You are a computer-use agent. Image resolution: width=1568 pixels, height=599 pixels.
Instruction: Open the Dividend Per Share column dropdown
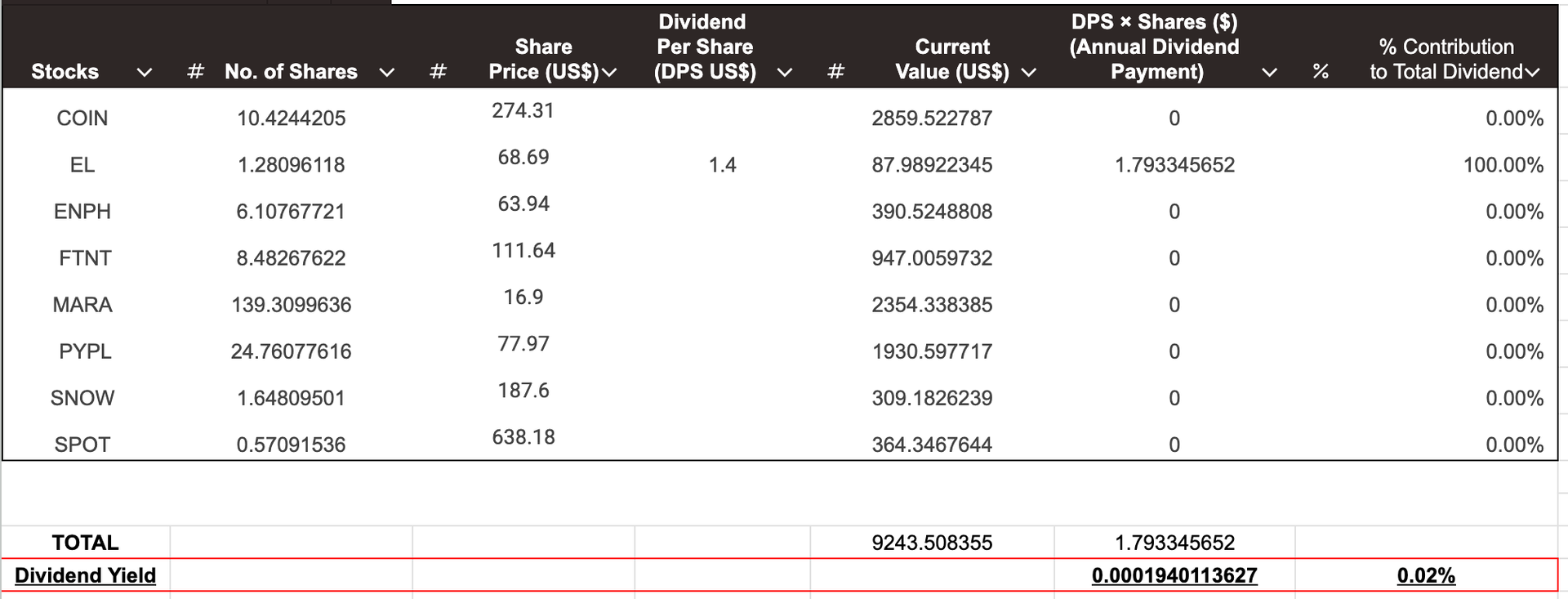click(x=785, y=73)
